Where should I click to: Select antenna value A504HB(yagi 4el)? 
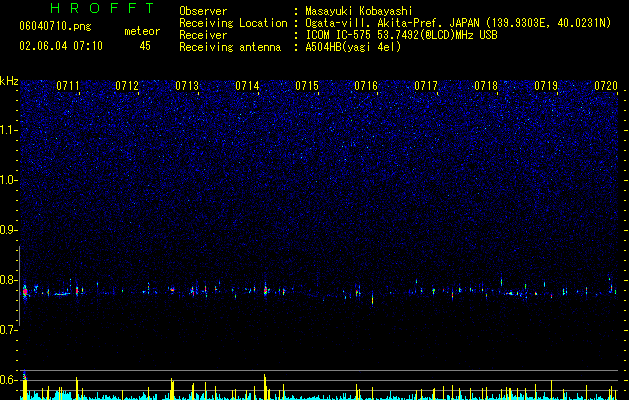tap(353, 47)
